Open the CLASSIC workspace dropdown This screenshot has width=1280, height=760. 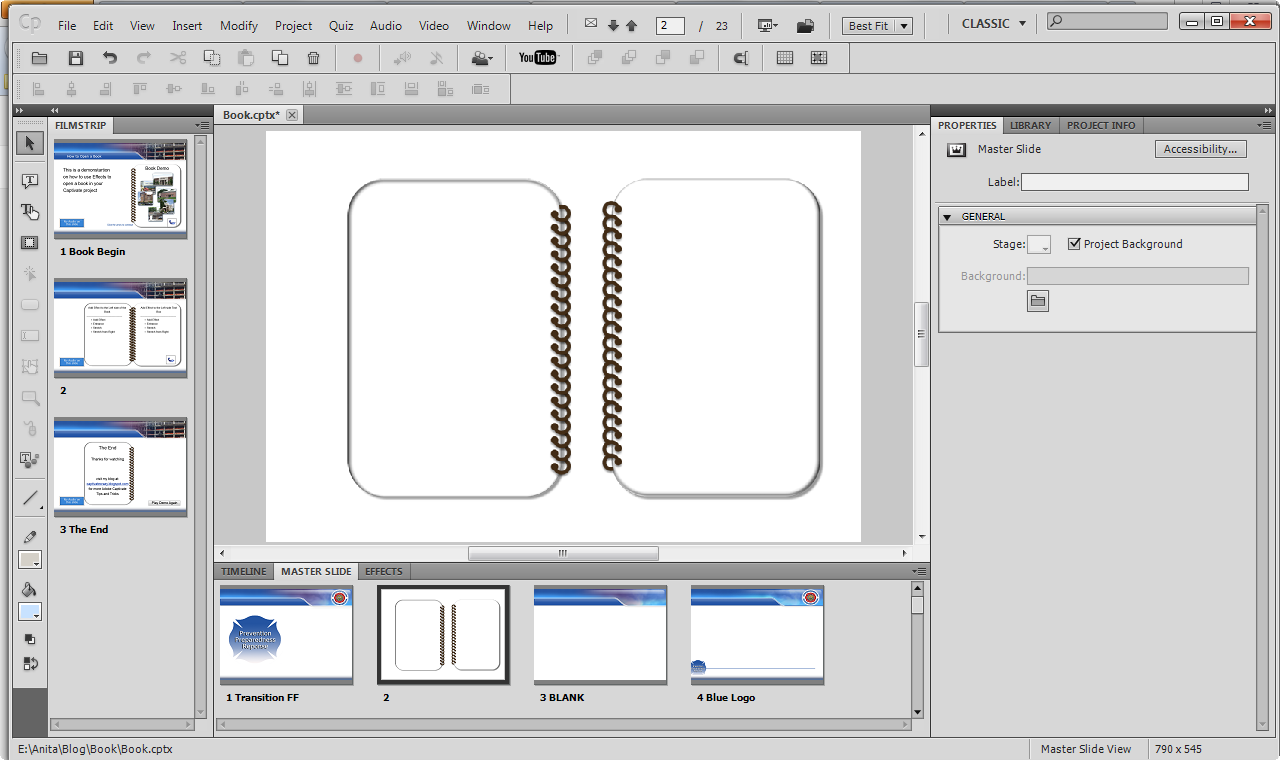coord(993,24)
